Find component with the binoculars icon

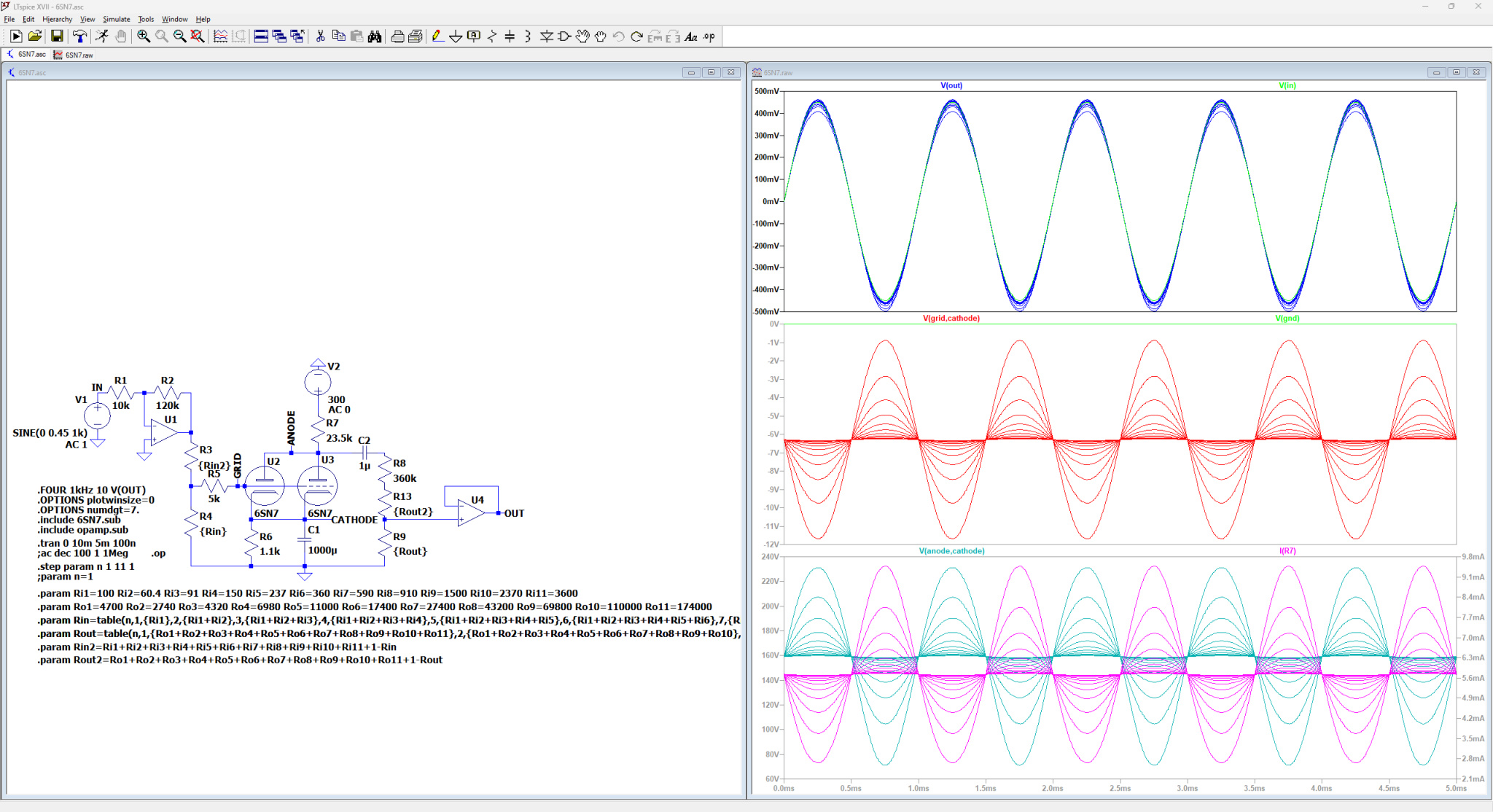[x=375, y=36]
